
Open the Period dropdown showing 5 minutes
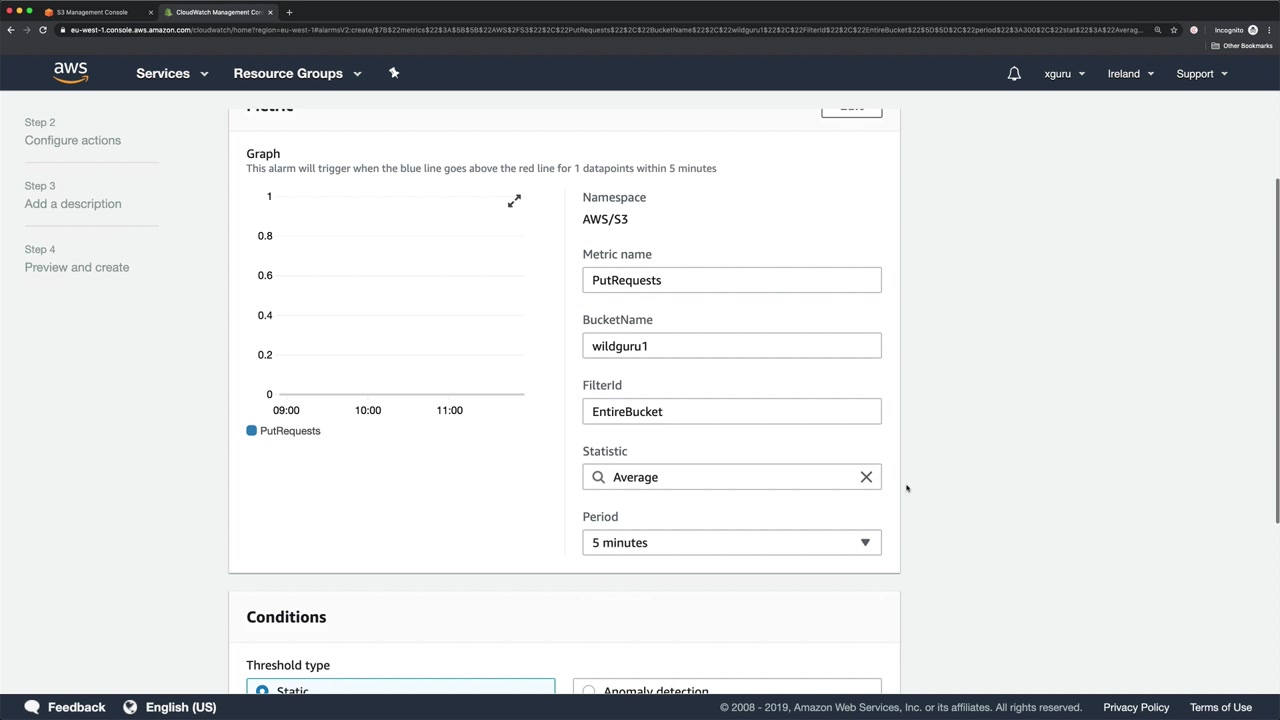point(732,543)
